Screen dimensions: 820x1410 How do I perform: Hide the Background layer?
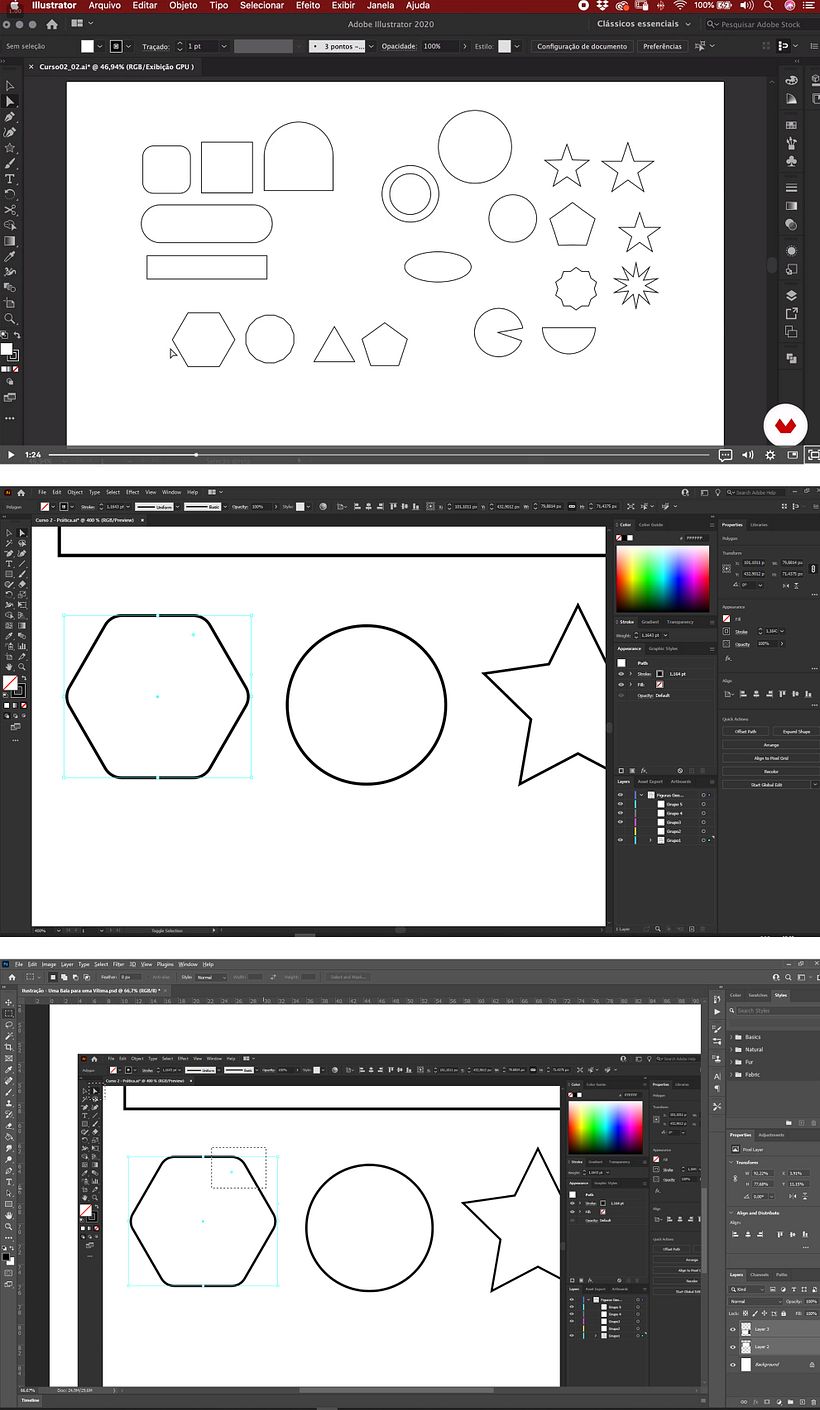point(733,1365)
